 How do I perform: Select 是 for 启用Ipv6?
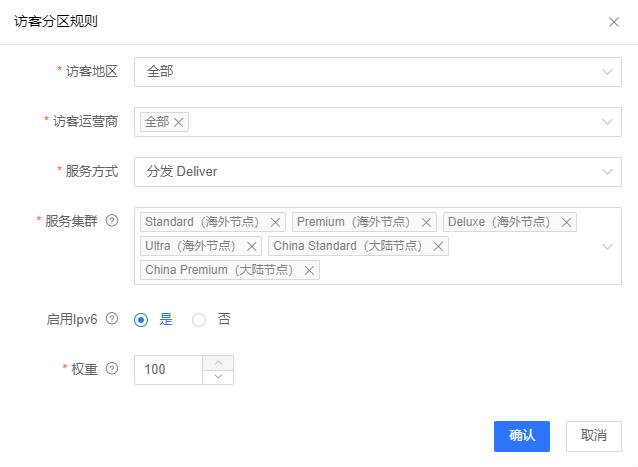pos(141,320)
